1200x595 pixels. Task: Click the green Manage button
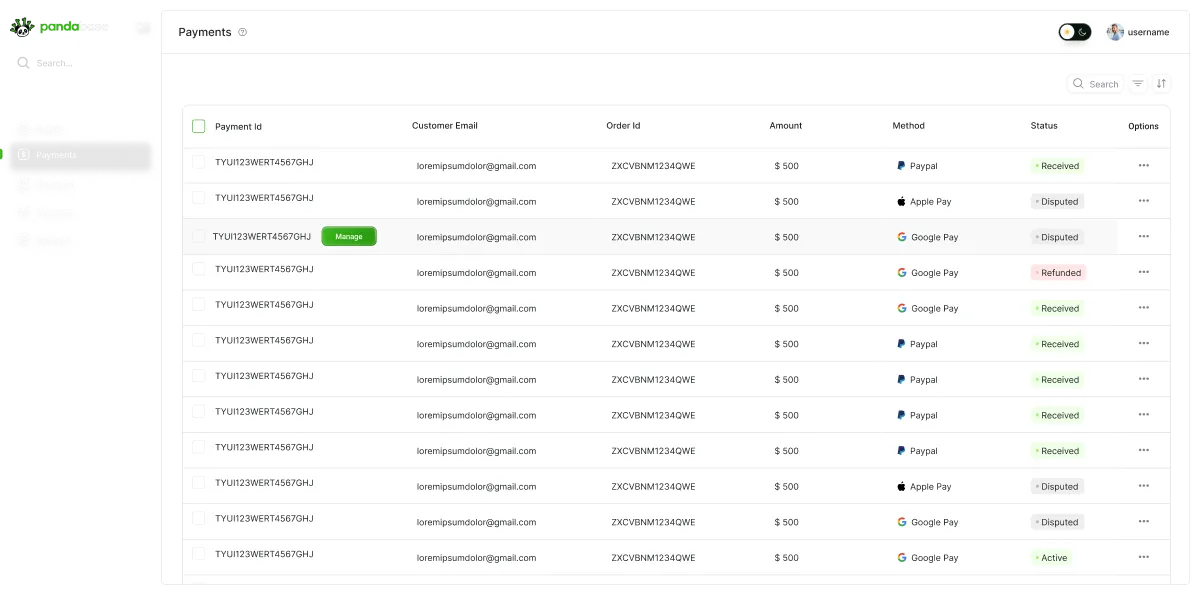(x=349, y=237)
